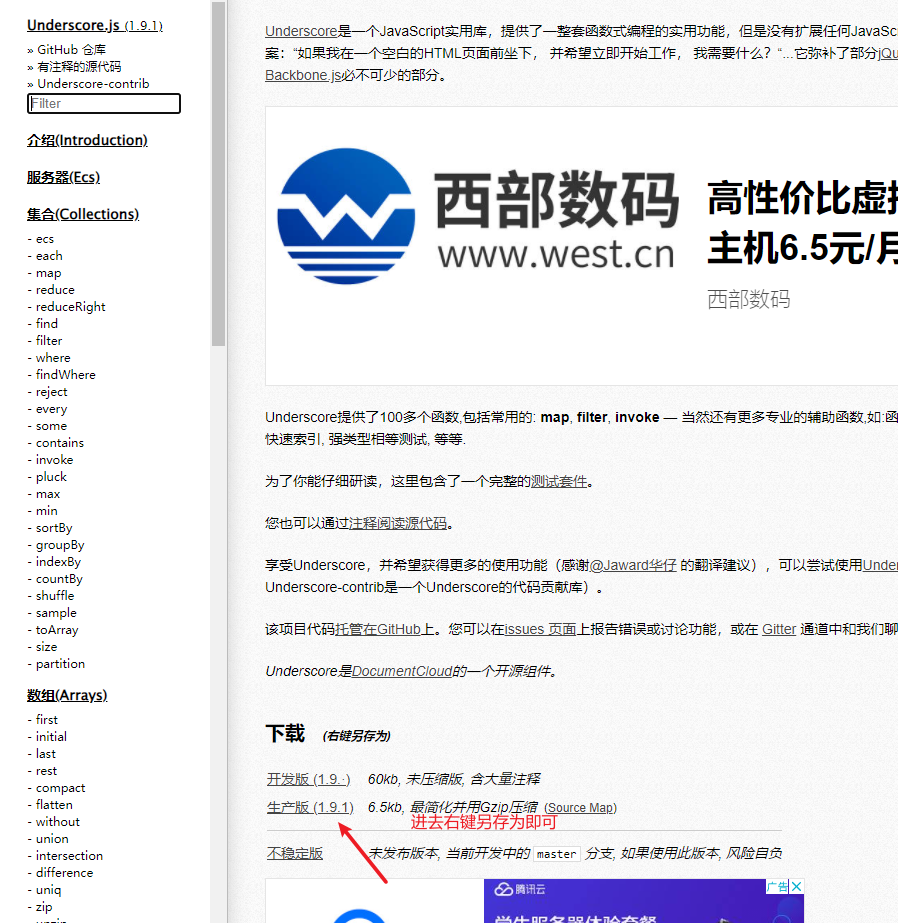Open the Source Map link
Viewport: 898px width, 923px height.
click(x=580, y=808)
